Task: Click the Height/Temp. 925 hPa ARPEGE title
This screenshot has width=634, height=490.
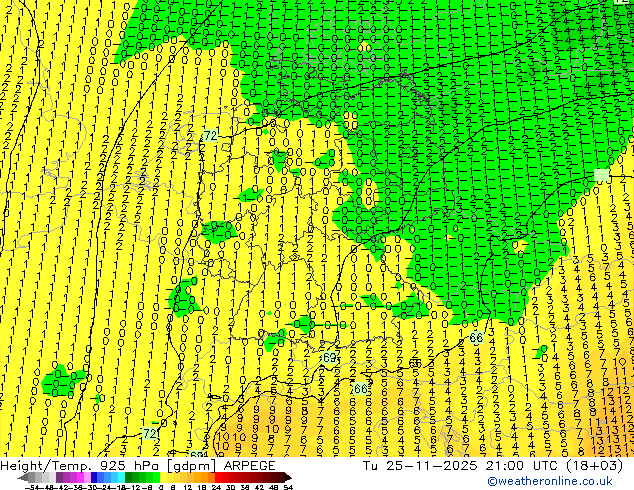Action: click(138, 466)
